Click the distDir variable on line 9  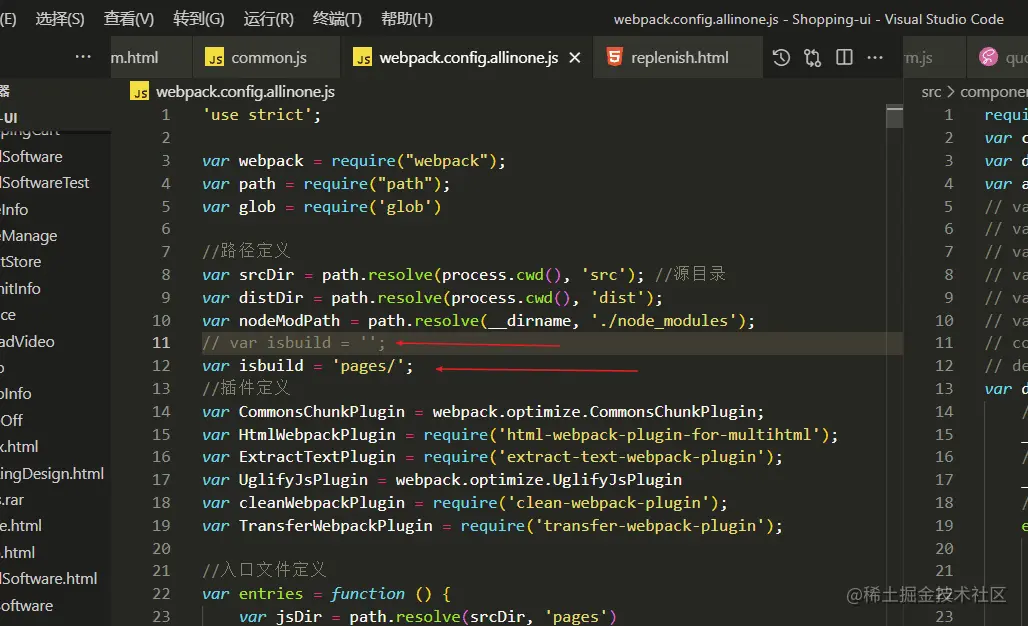[x=271, y=298]
